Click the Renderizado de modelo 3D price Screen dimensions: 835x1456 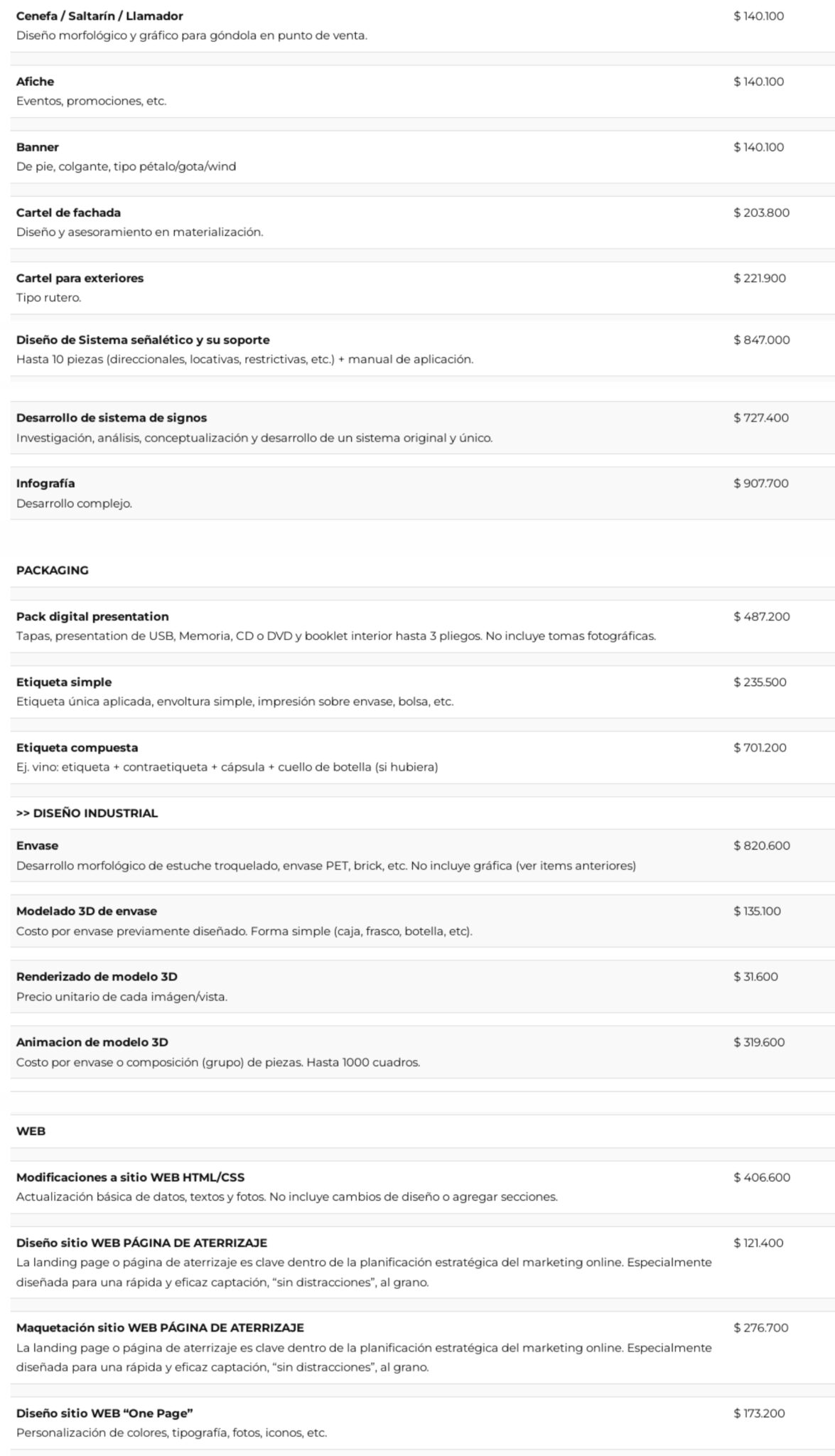[755, 977]
